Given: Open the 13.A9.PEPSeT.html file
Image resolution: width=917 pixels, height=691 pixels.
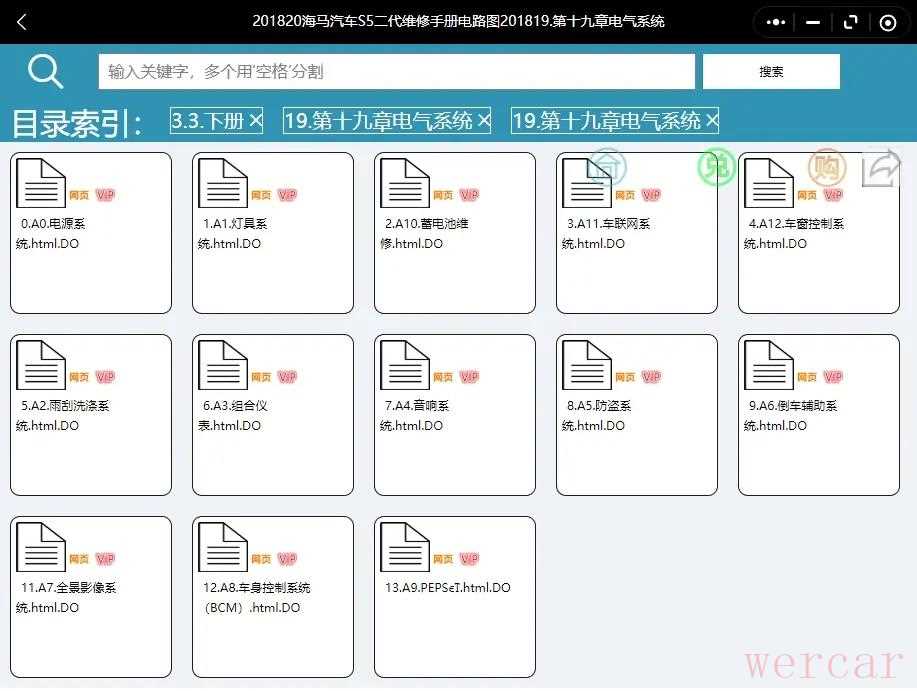Looking at the screenshot, I should (455, 596).
